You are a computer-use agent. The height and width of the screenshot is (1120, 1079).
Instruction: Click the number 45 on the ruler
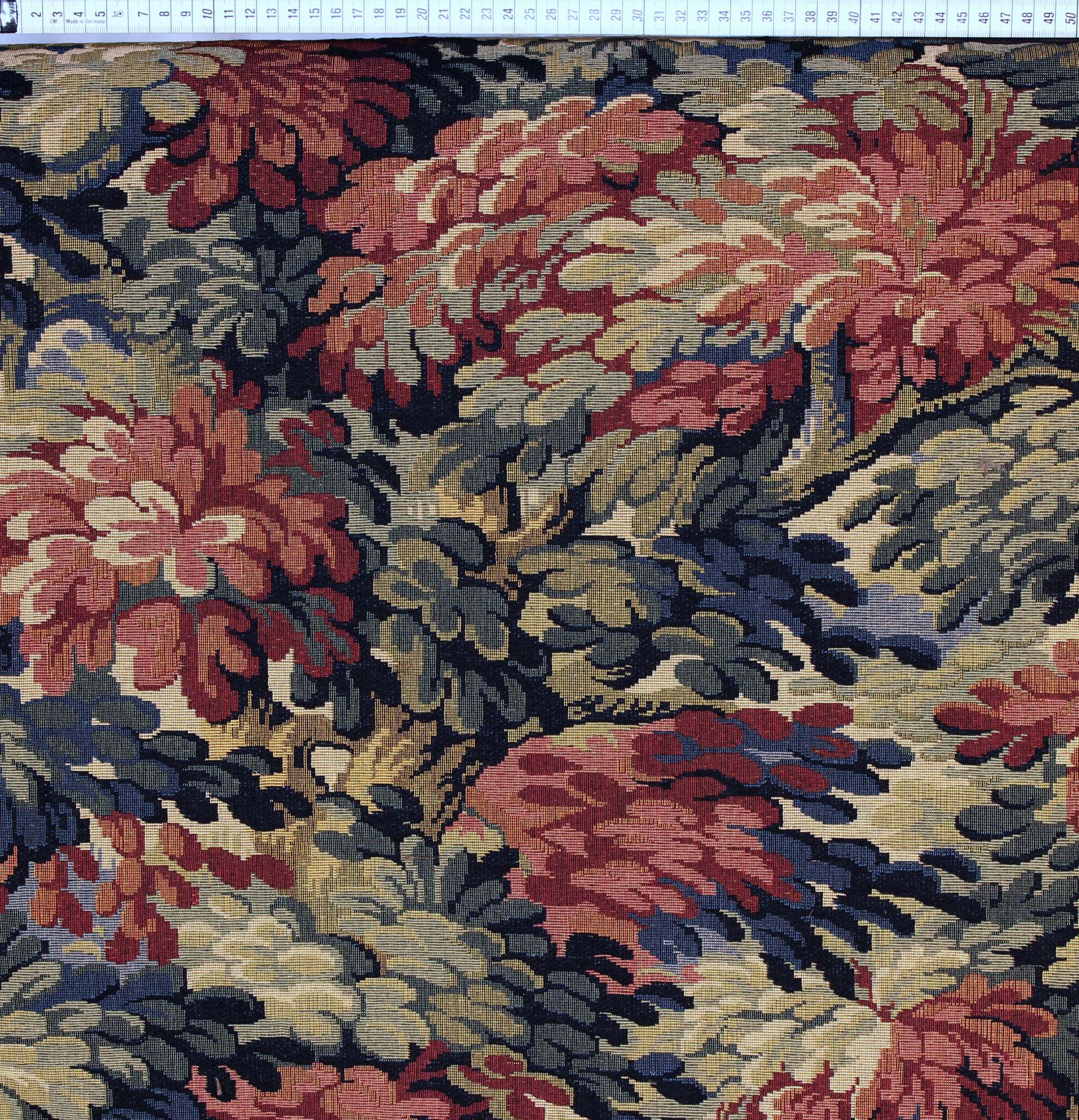(x=963, y=18)
